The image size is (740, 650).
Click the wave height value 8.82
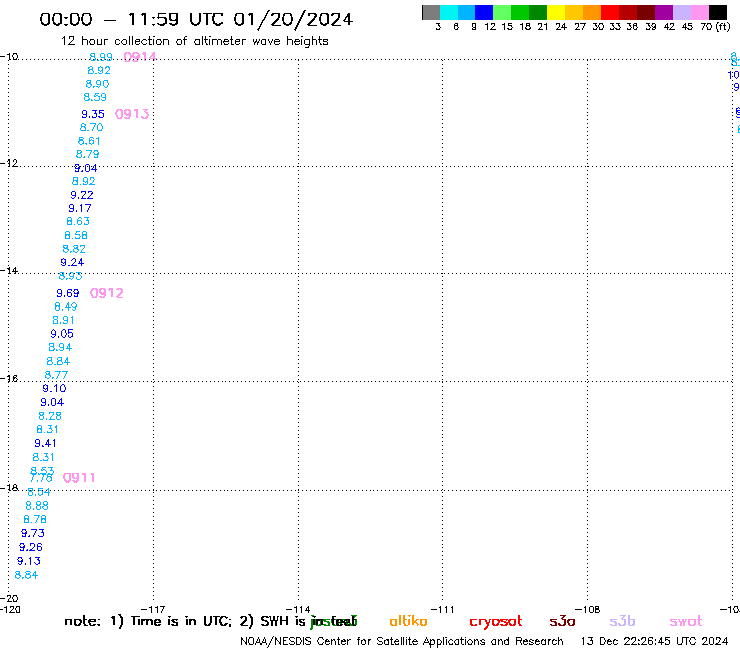pos(74,249)
